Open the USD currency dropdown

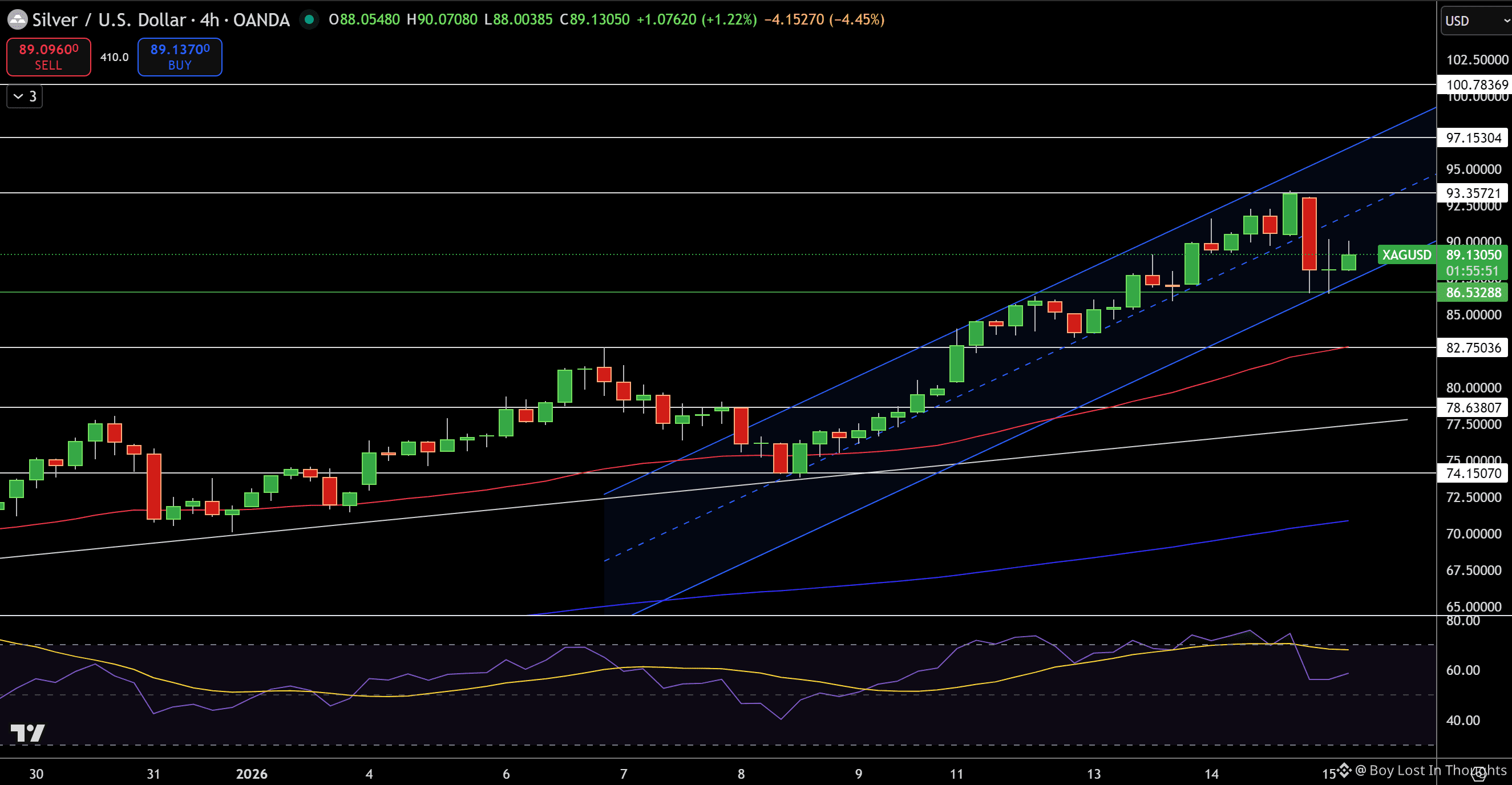pos(1475,21)
